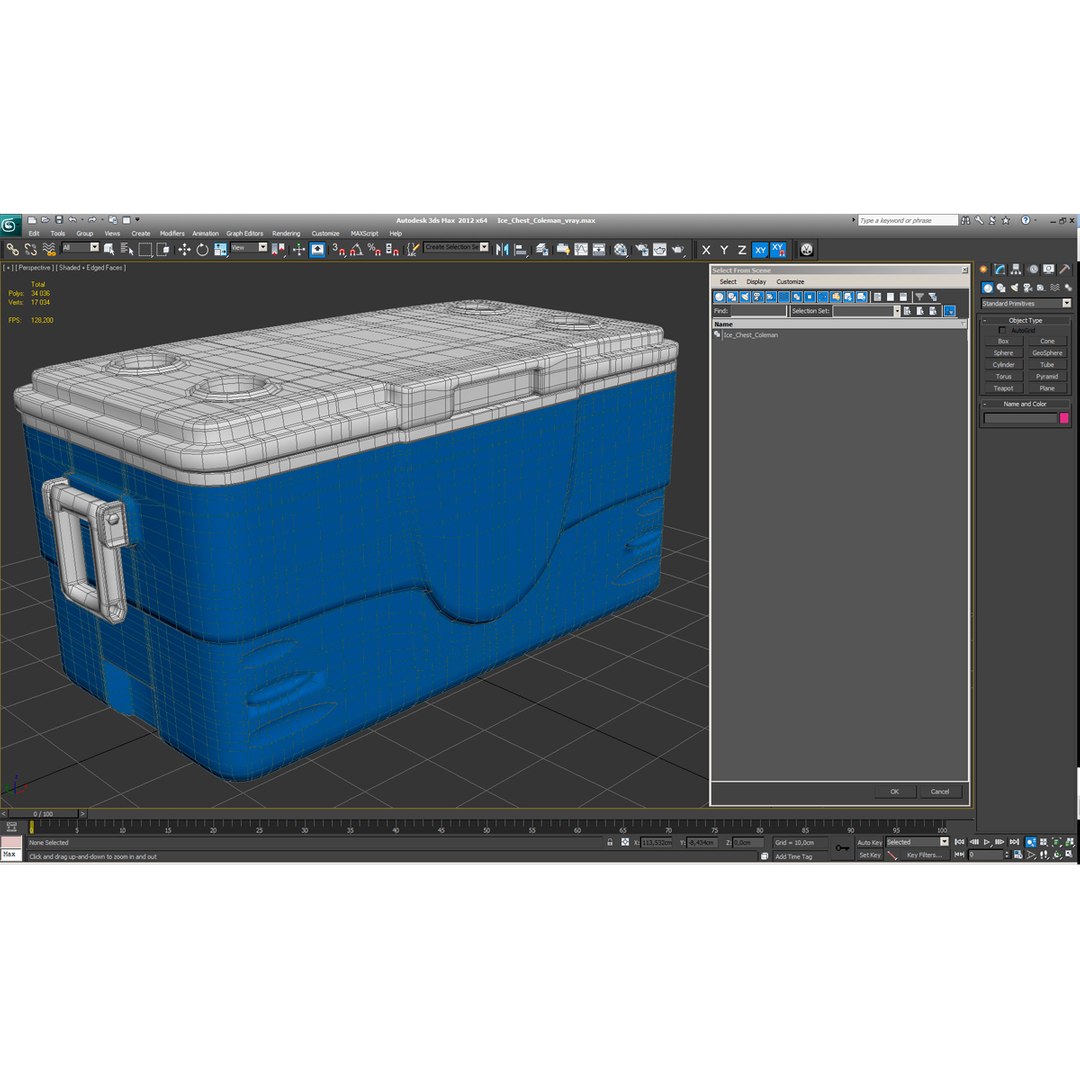This screenshot has height=1080, width=1080.
Task: Restrict transform to the Y axis
Action: click(724, 250)
